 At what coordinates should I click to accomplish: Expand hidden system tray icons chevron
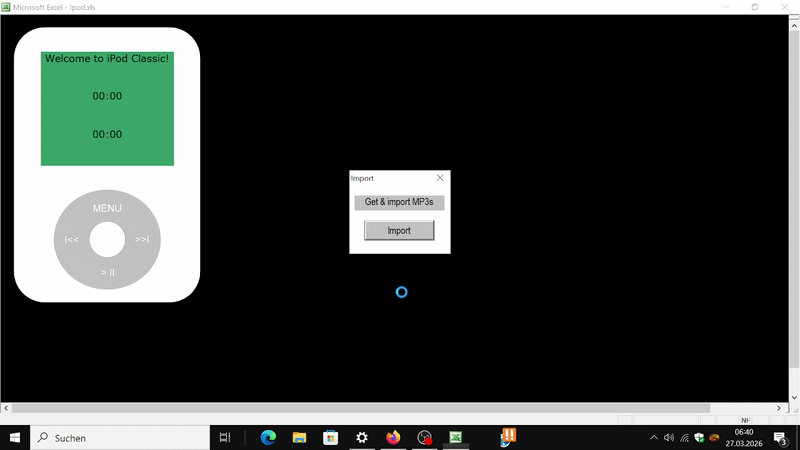coord(654,437)
